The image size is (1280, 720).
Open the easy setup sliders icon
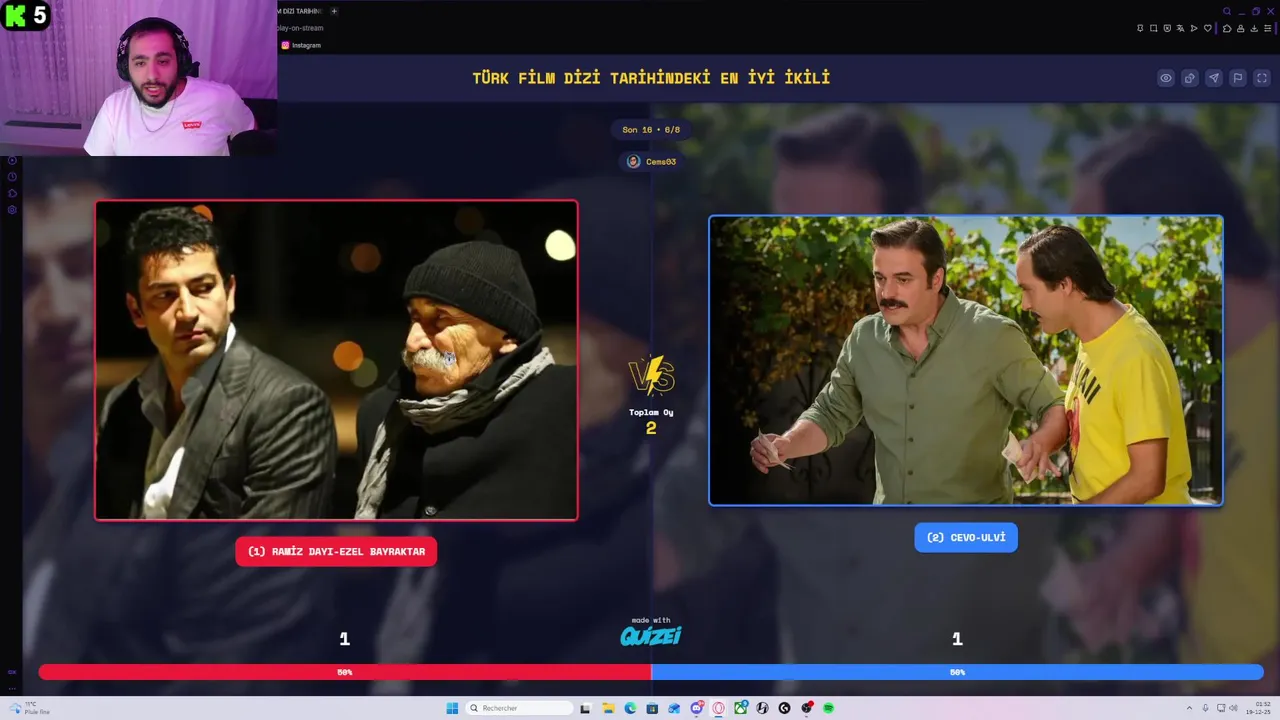pos(1268,28)
